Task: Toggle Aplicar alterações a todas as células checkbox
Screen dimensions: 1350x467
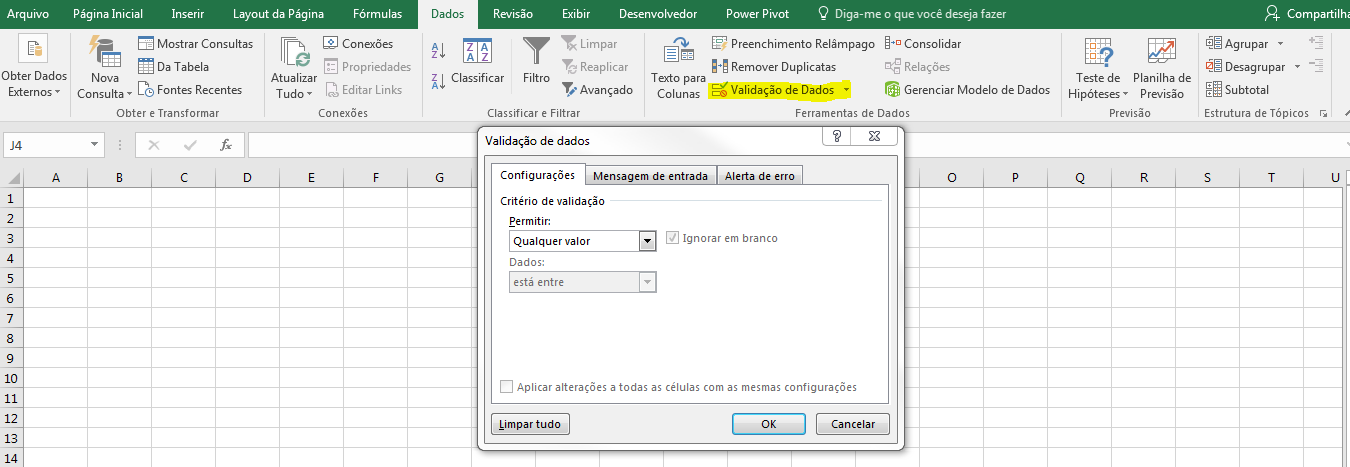Action: (x=506, y=387)
